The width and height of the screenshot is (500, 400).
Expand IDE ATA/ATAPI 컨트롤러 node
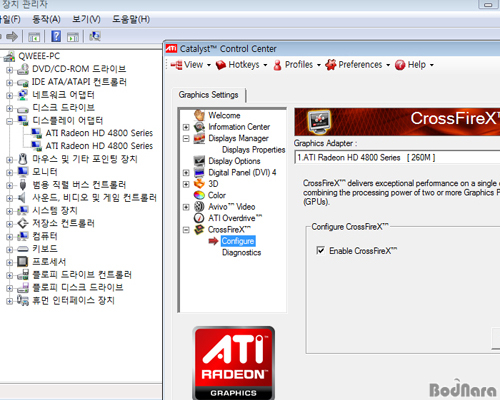tap(9, 83)
